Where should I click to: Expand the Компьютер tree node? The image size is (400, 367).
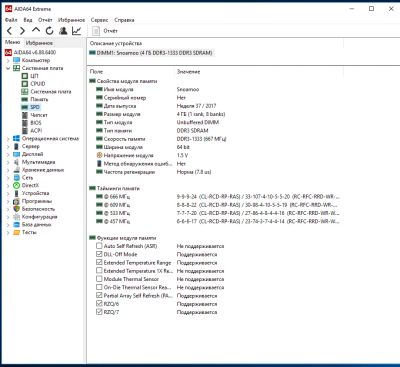pos(8,60)
